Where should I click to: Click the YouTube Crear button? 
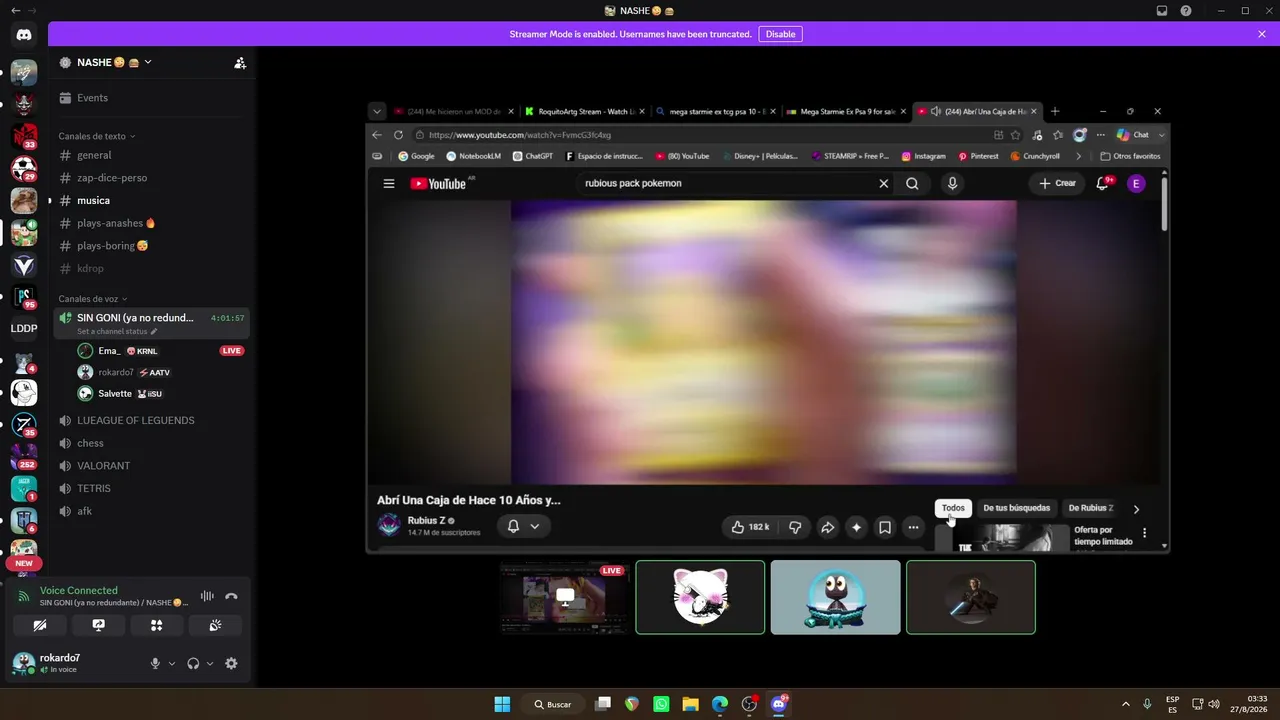(1057, 183)
